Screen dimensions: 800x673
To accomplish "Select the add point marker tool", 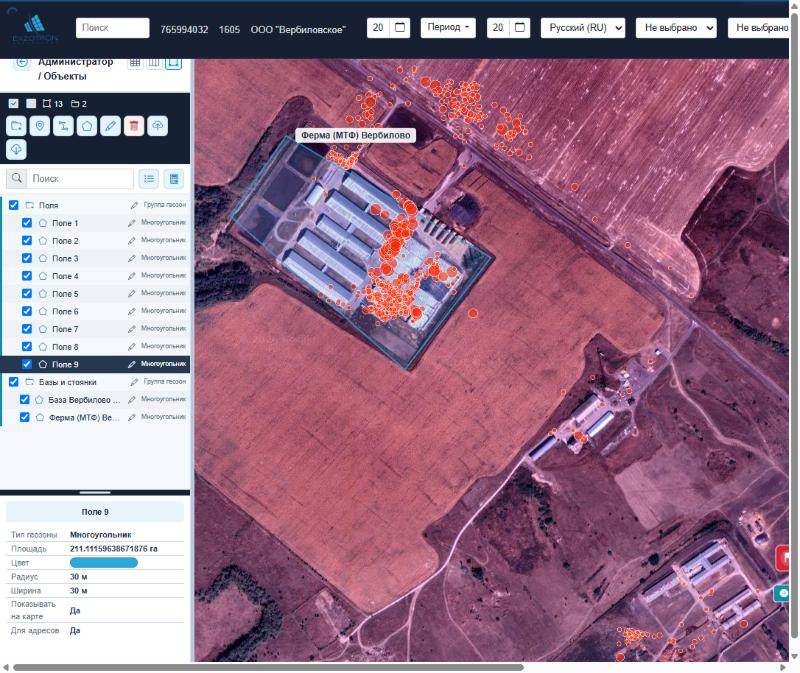I will [x=40, y=126].
